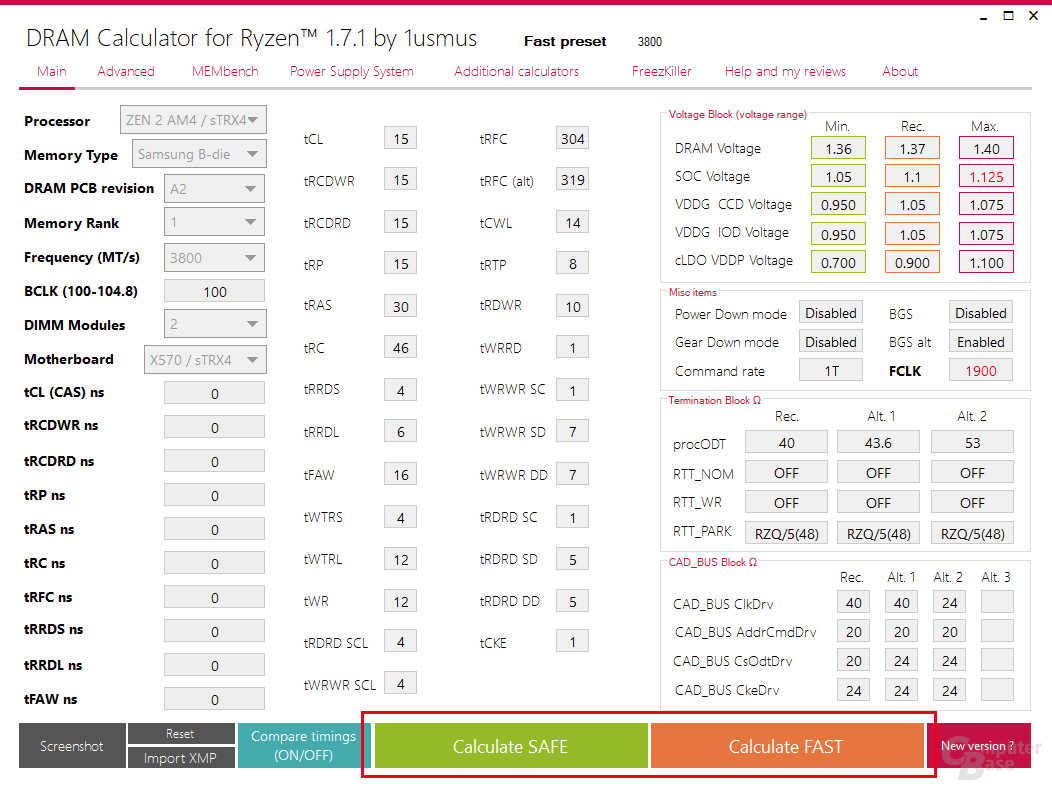Open the Memory Type dropdown
The image size is (1052, 790).
point(199,154)
